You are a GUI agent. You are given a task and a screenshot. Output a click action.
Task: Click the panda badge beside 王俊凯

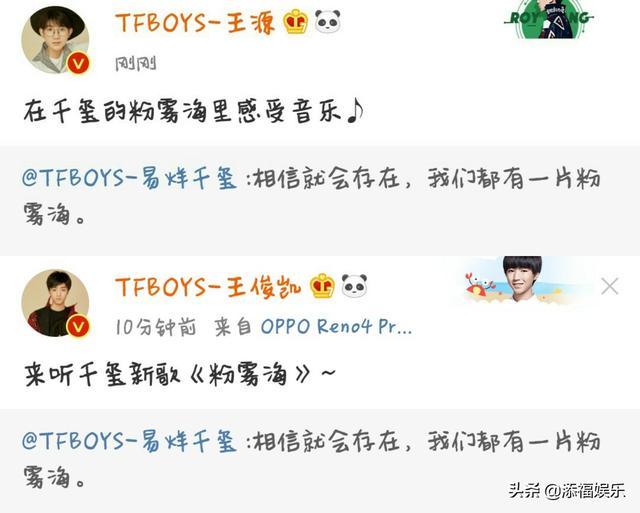pyautogui.click(x=354, y=286)
